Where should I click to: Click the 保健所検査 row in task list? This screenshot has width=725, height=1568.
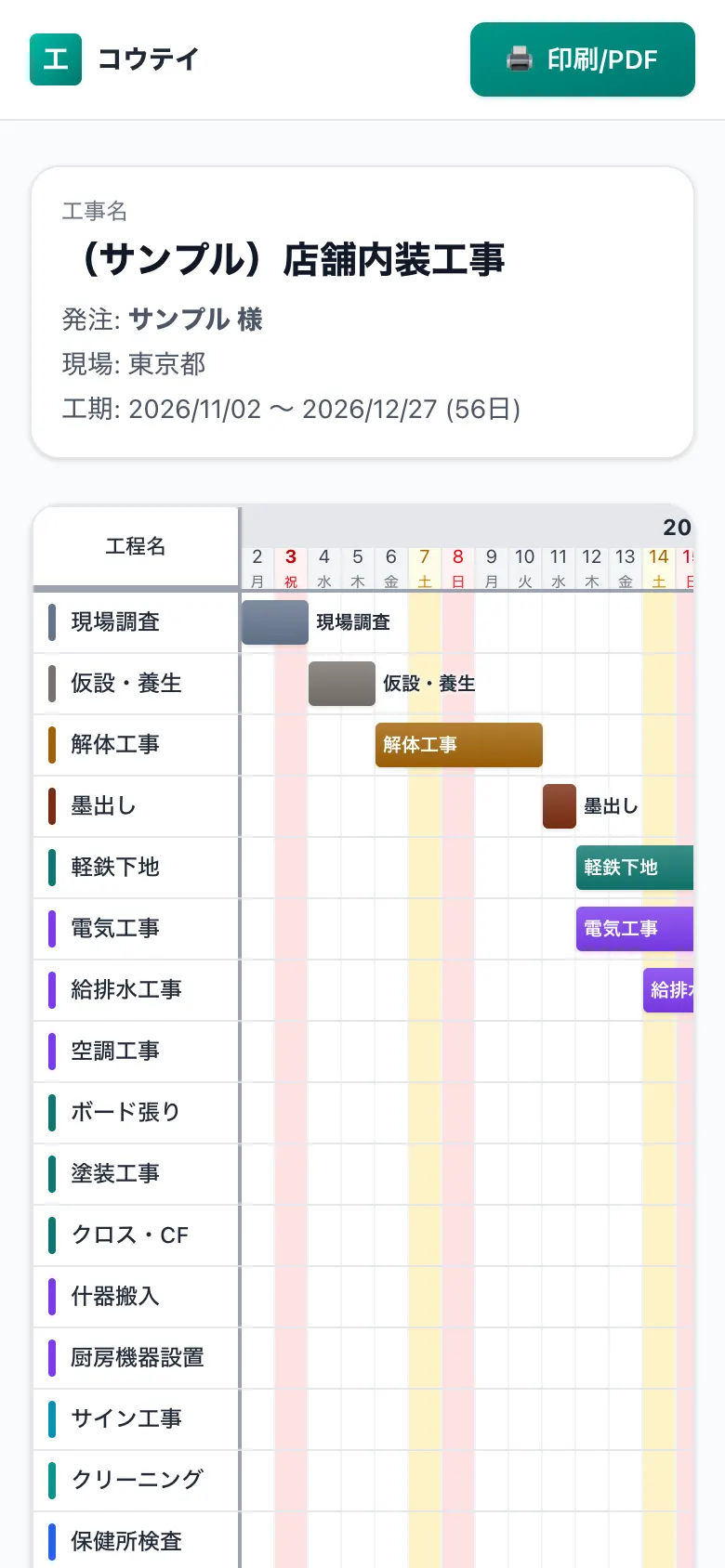137,1540
